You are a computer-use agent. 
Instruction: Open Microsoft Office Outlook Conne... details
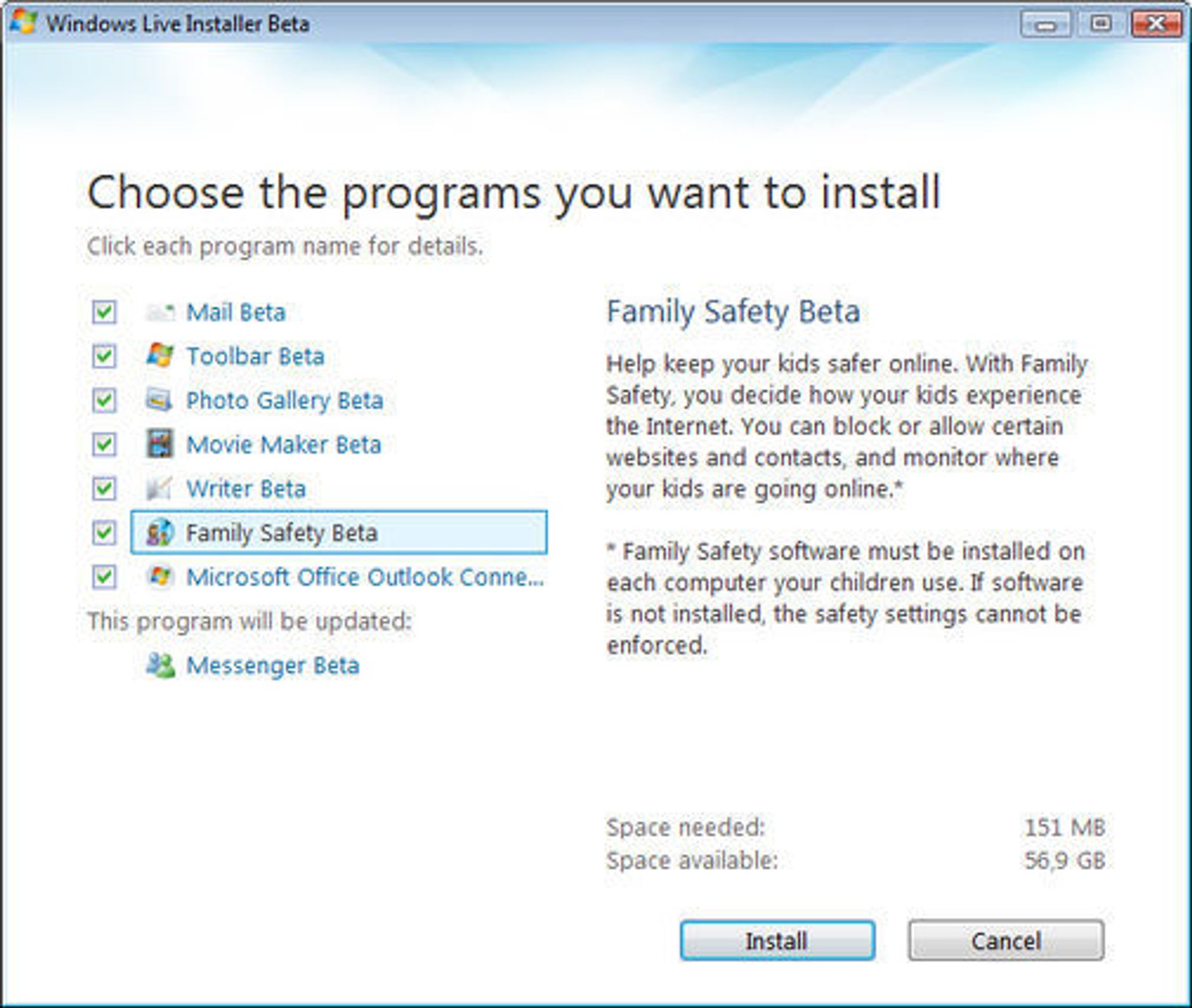(365, 577)
